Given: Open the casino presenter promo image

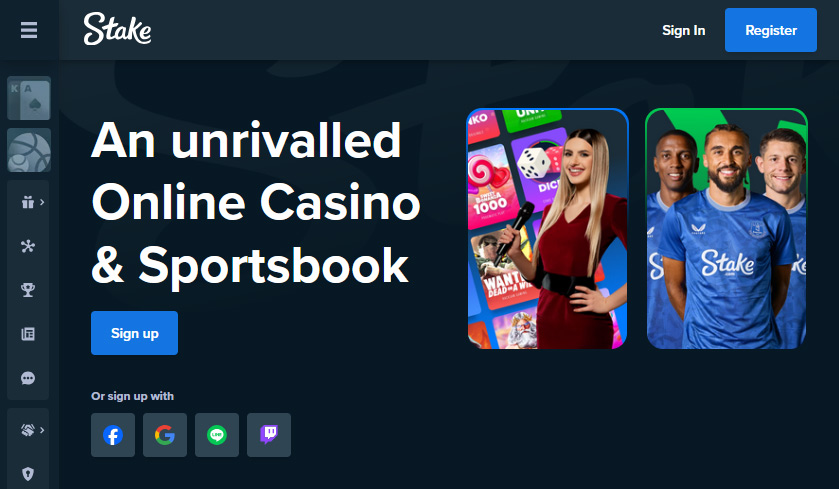Looking at the screenshot, I should [x=547, y=228].
